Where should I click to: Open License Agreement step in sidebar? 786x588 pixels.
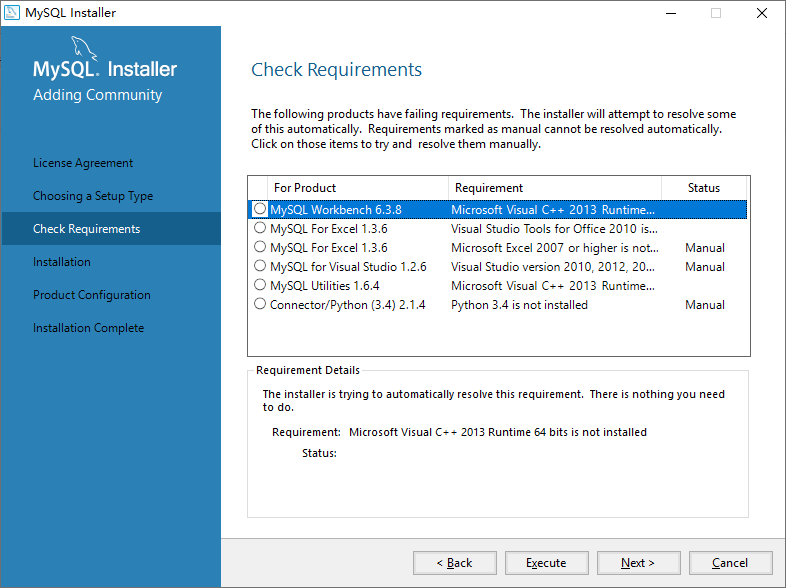tap(83, 163)
